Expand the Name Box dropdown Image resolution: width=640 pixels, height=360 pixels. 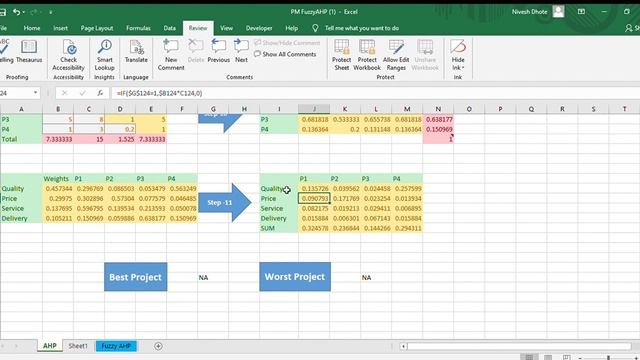[x=36, y=93]
